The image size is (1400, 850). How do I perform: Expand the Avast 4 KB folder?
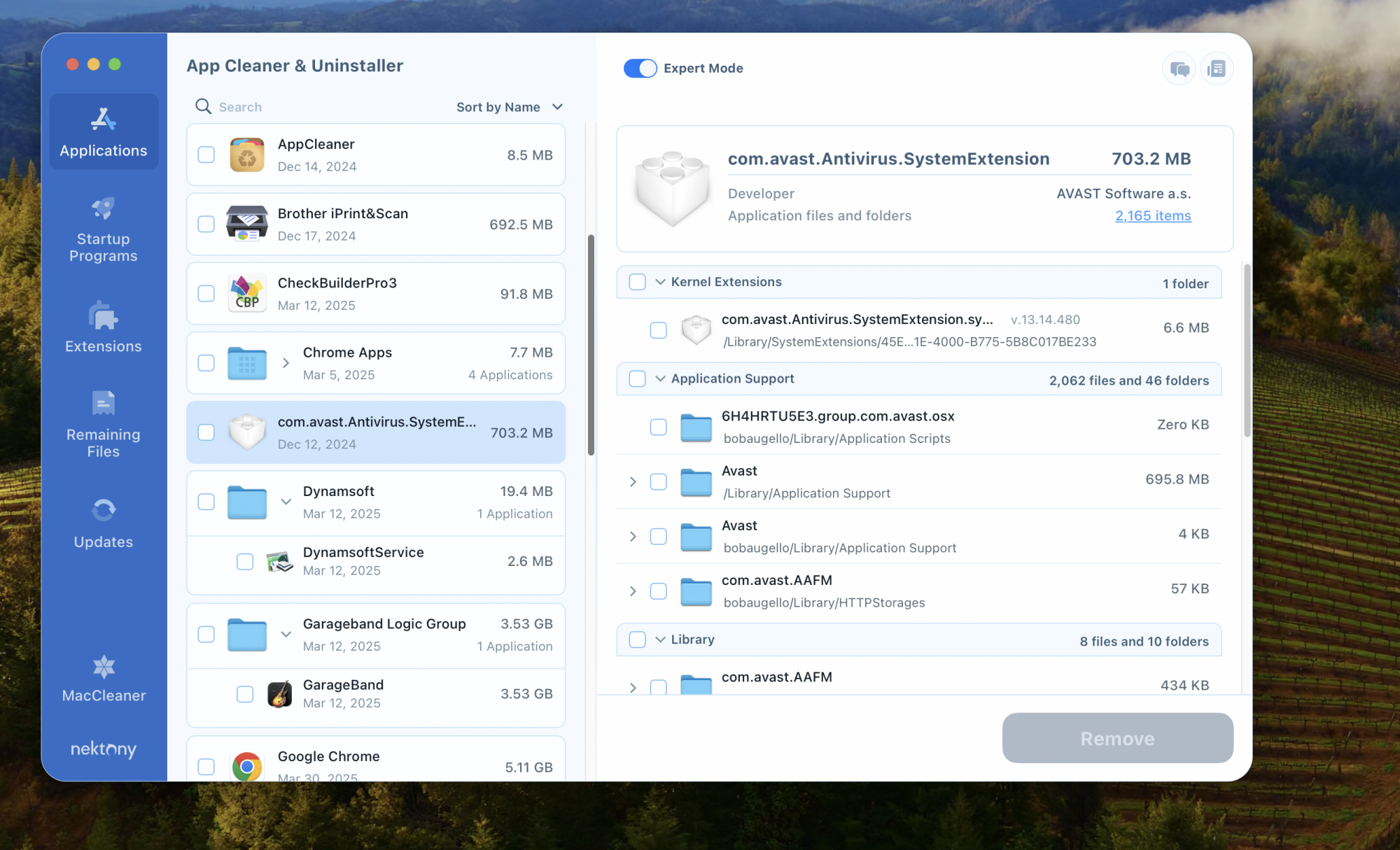click(x=633, y=537)
